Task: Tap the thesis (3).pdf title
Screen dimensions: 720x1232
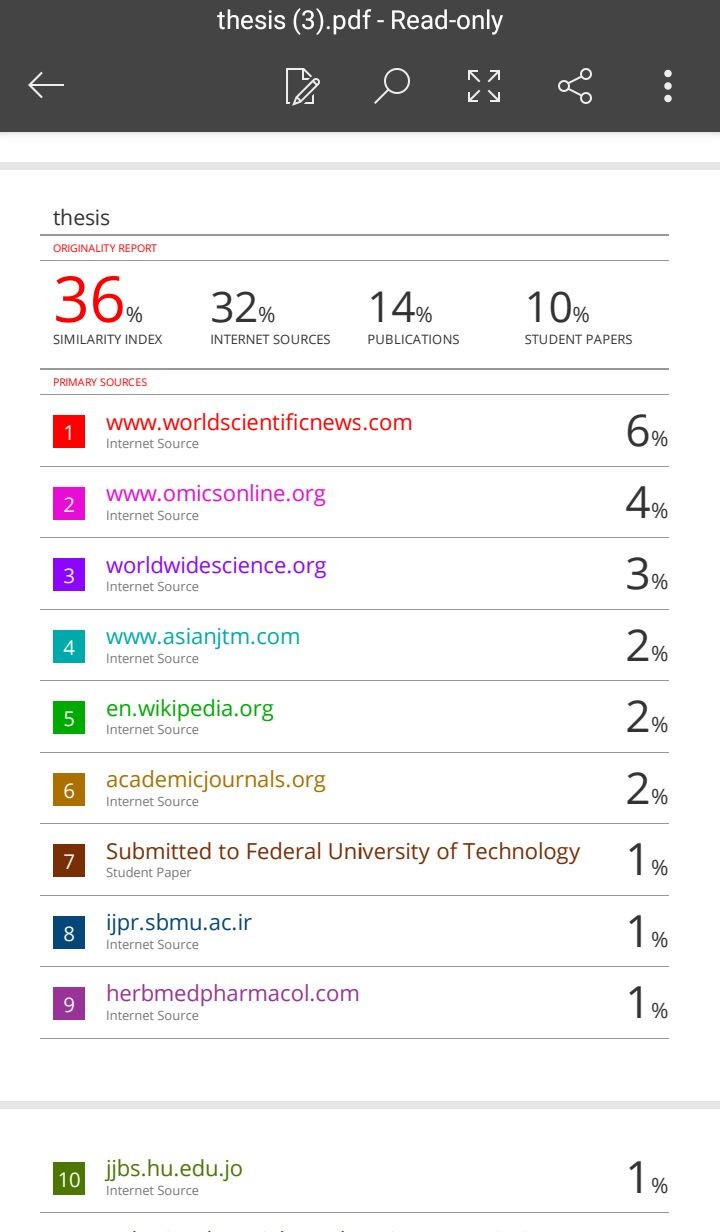Action: tap(360, 20)
